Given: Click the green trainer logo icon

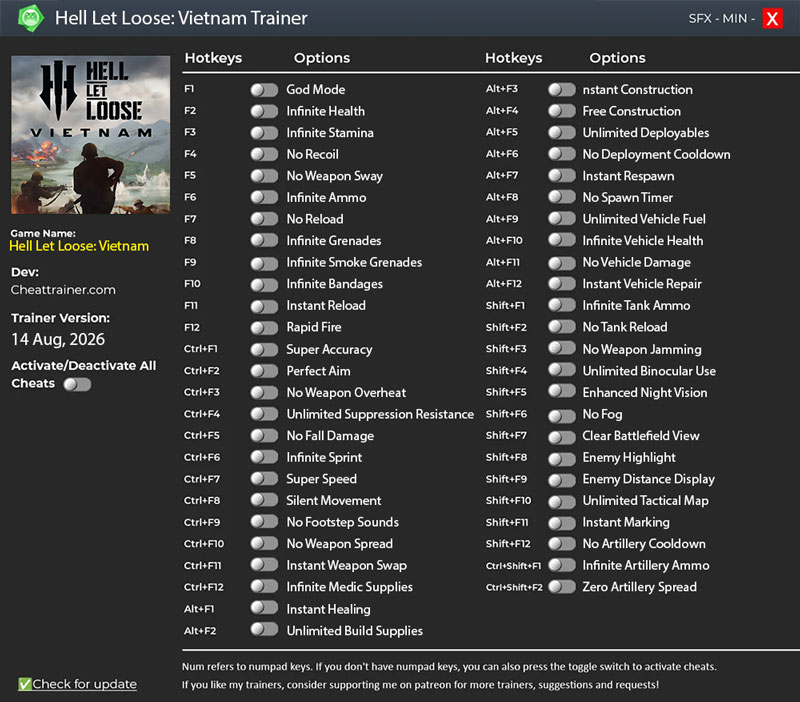Looking at the screenshot, I should click(31, 18).
